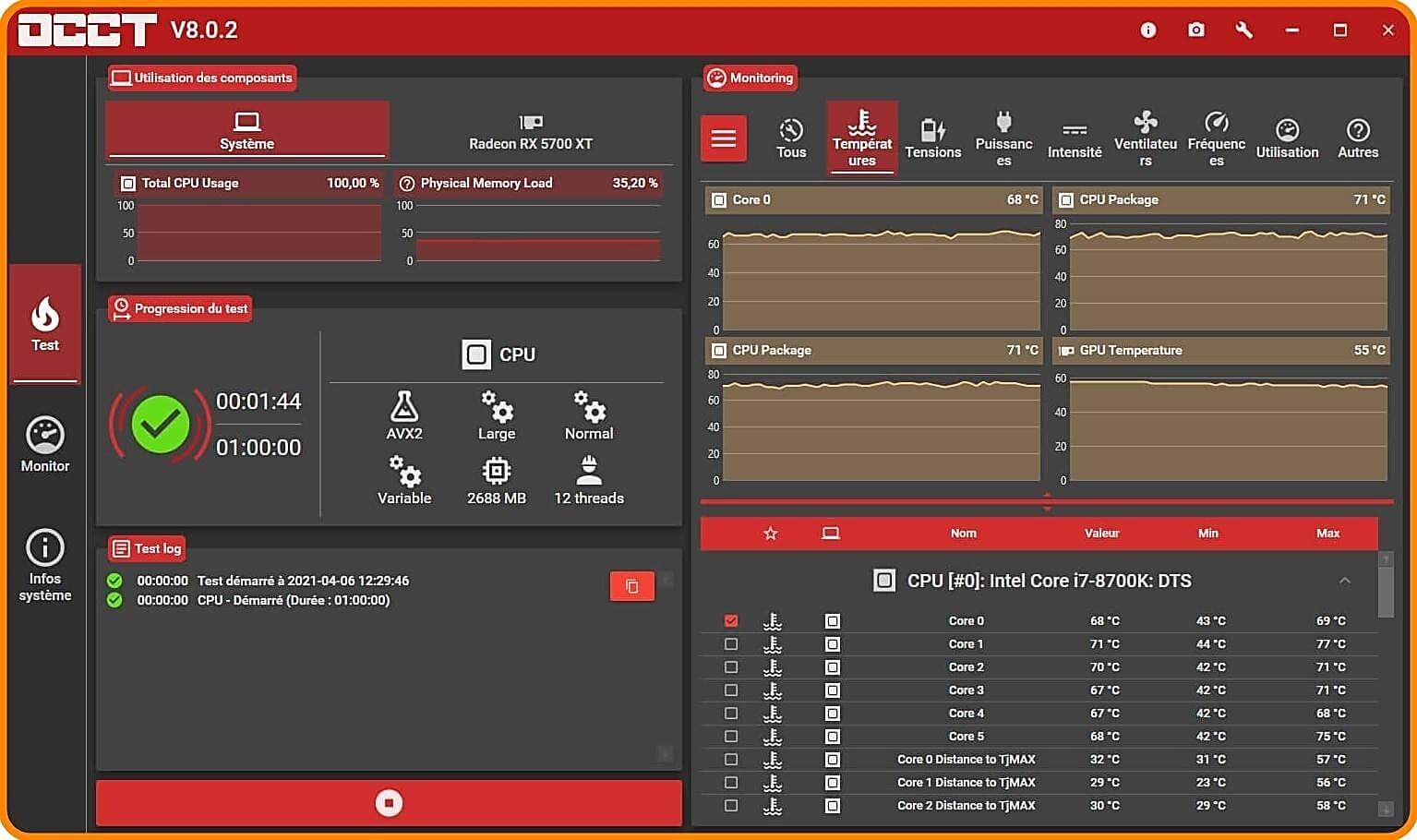Click the thermometer icon in Core 1 row
The image size is (1417, 840).
(x=773, y=643)
